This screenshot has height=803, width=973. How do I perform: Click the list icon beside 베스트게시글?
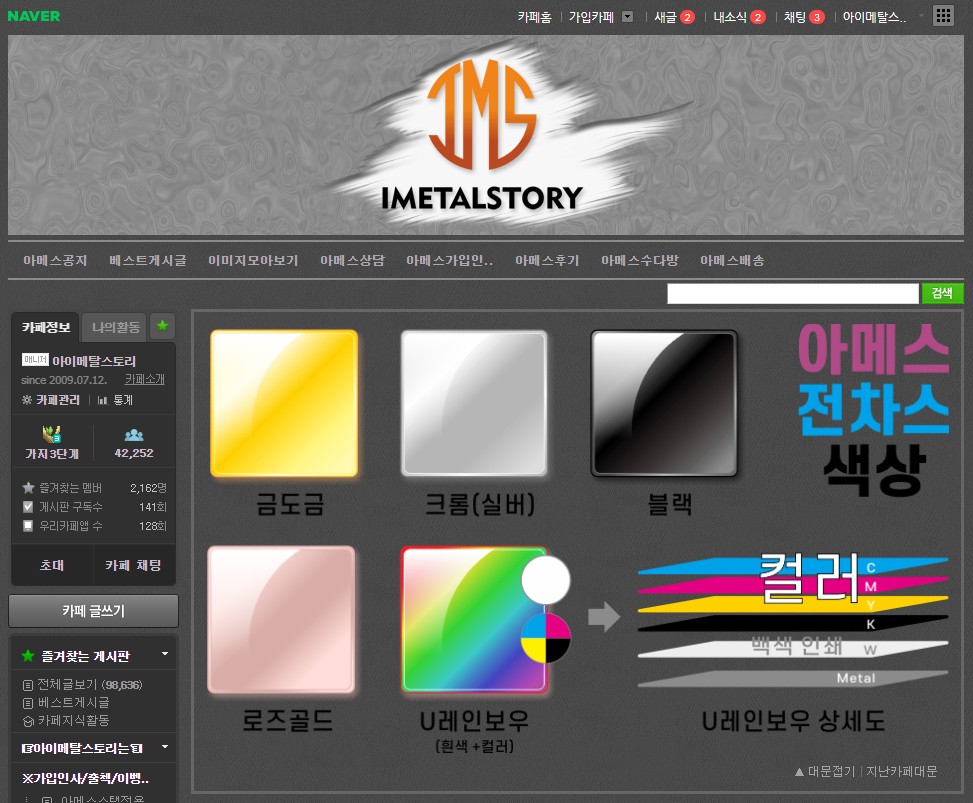28,703
